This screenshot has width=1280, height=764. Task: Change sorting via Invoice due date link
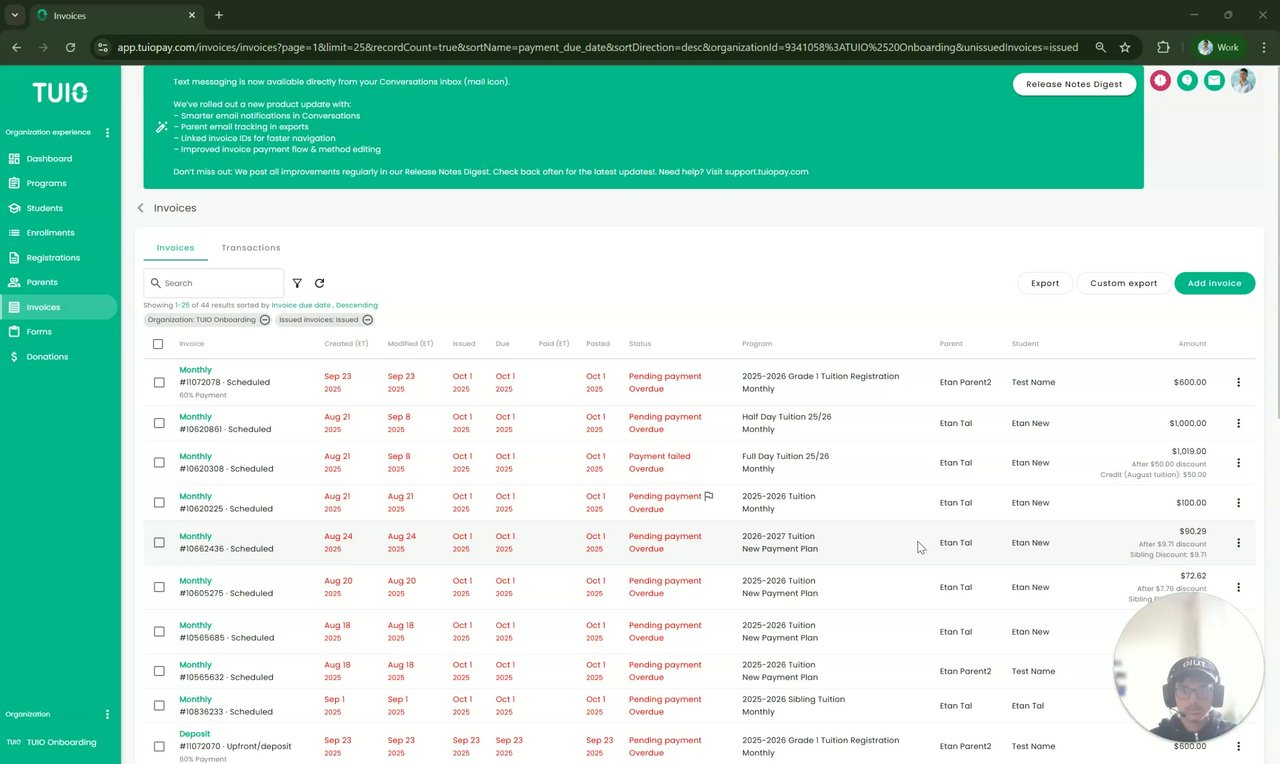pyautogui.click(x=301, y=305)
